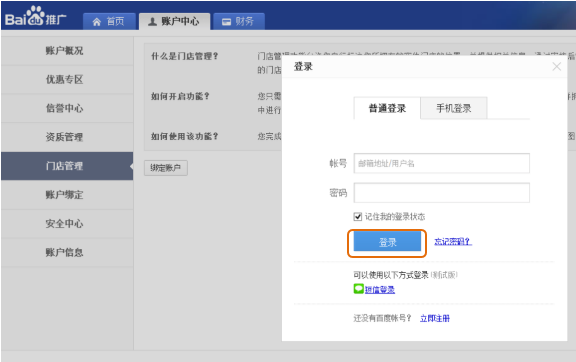Click the 如何使用该功能? heading
The height and width of the screenshot is (362, 576).
185,136
